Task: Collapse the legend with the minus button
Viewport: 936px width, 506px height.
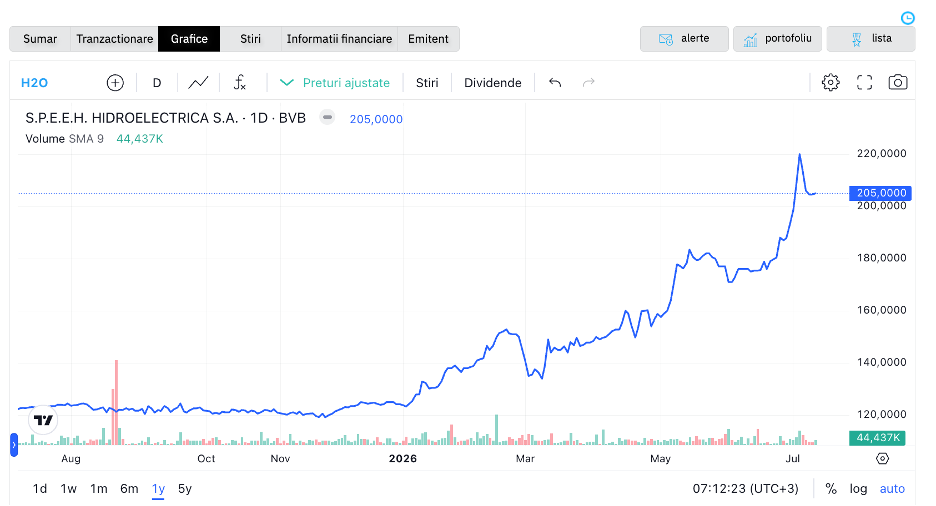Action: (x=327, y=117)
